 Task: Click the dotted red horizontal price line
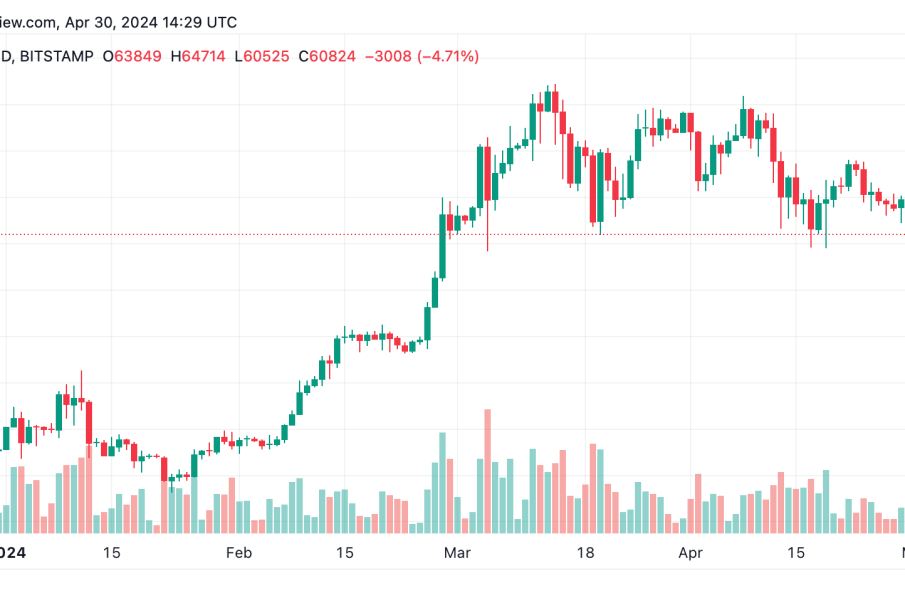(452, 234)
